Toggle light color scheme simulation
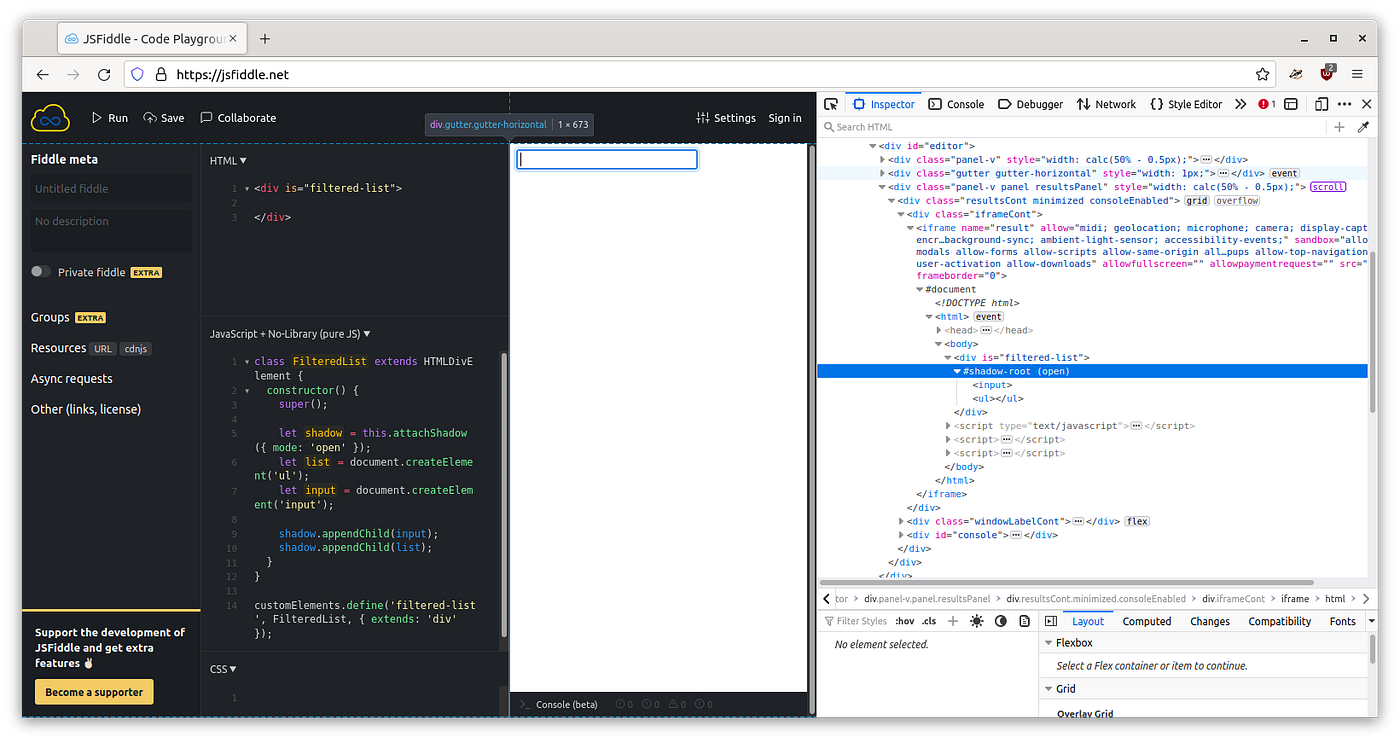Viewport: 1400px width, 742px height. coord(977,621)
